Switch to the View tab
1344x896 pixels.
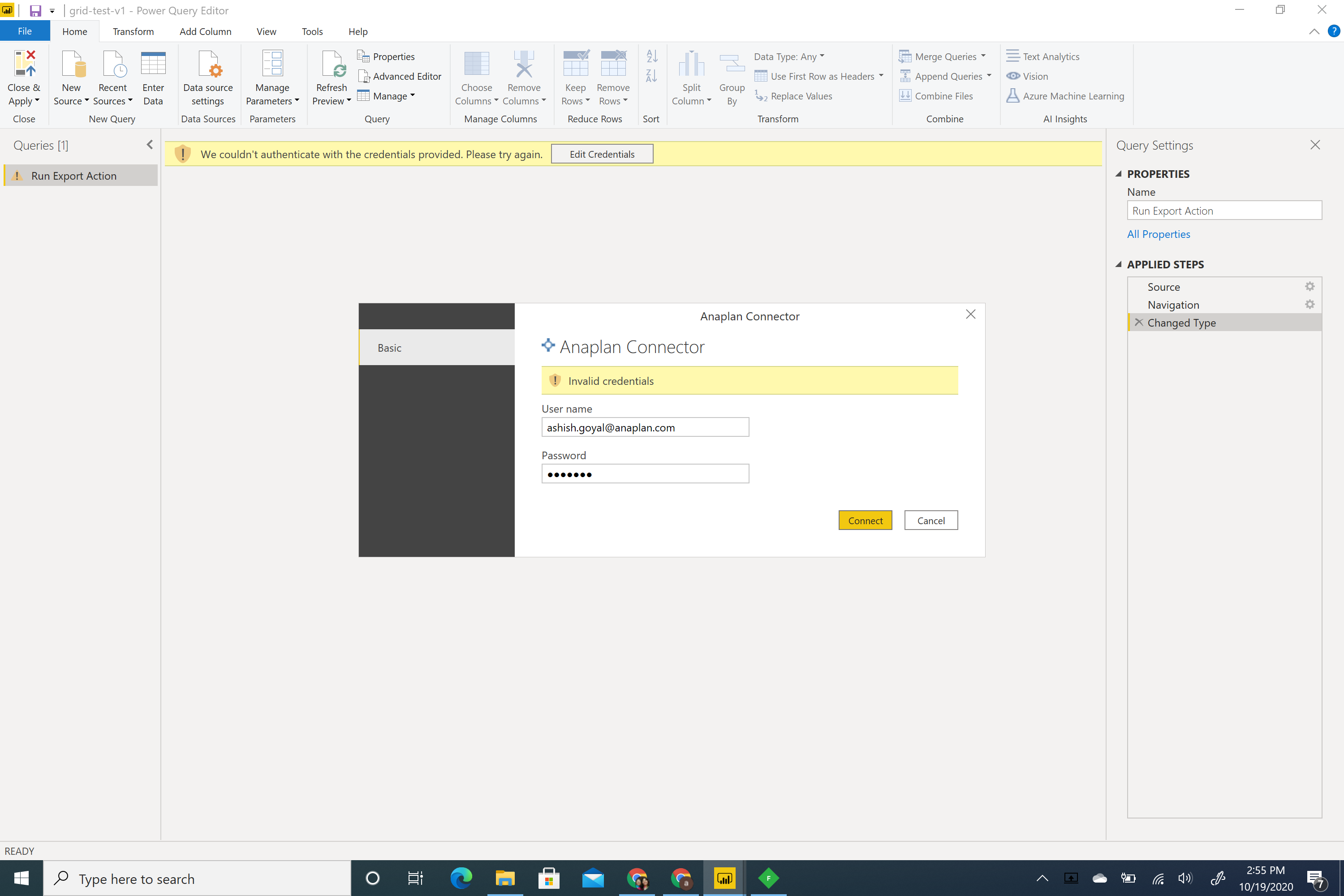pyautogui.click(x=266, y=31)
